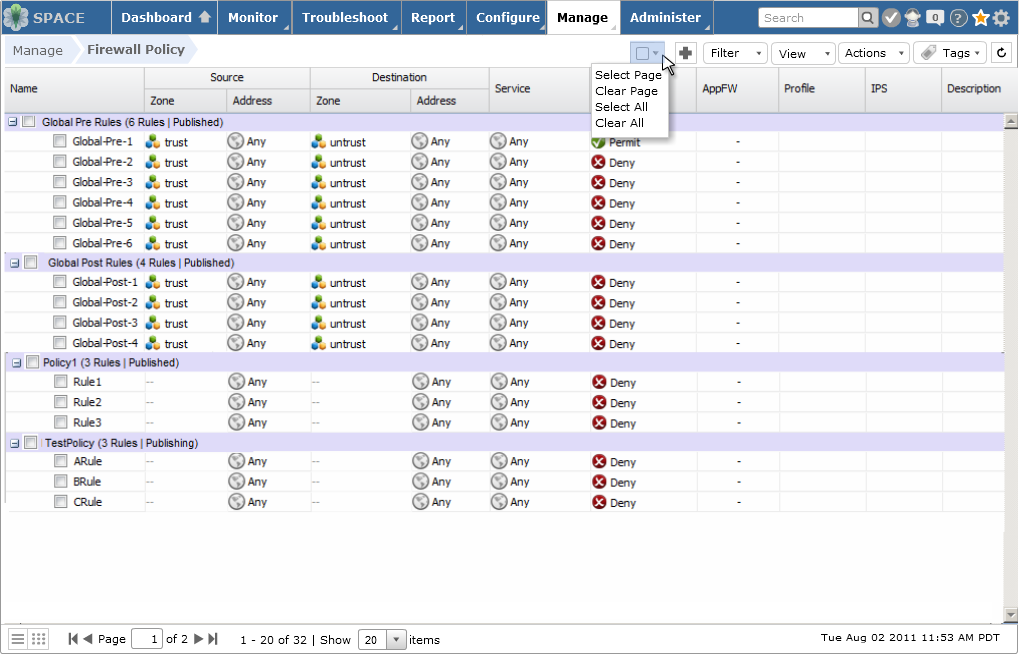Screen dimensions: 1019x654
Task: Open the View dropdown
Action: pyautogui.click(x=803, y=53)
